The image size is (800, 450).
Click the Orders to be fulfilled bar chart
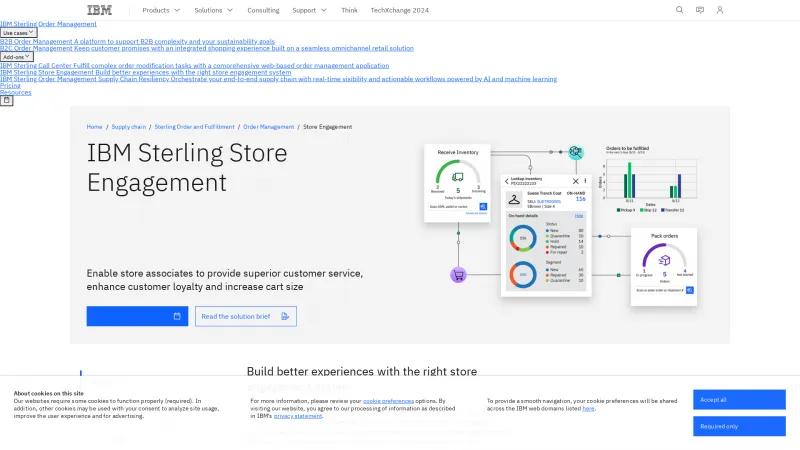pyautogui.click(x=650, y=179)
